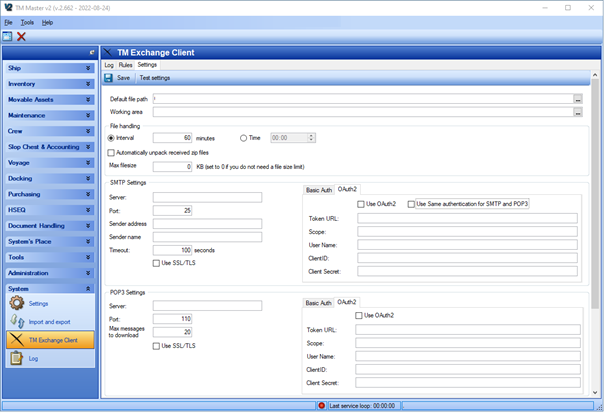Expand the HSEQ sidebar section
Viewport: 605px width, 413px height.
[x=50, y=210]
